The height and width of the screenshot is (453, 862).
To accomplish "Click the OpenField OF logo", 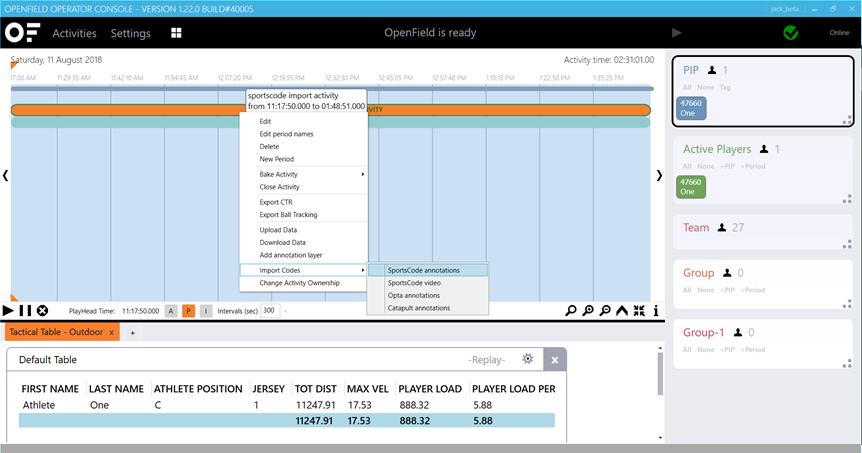I will 23,33.
